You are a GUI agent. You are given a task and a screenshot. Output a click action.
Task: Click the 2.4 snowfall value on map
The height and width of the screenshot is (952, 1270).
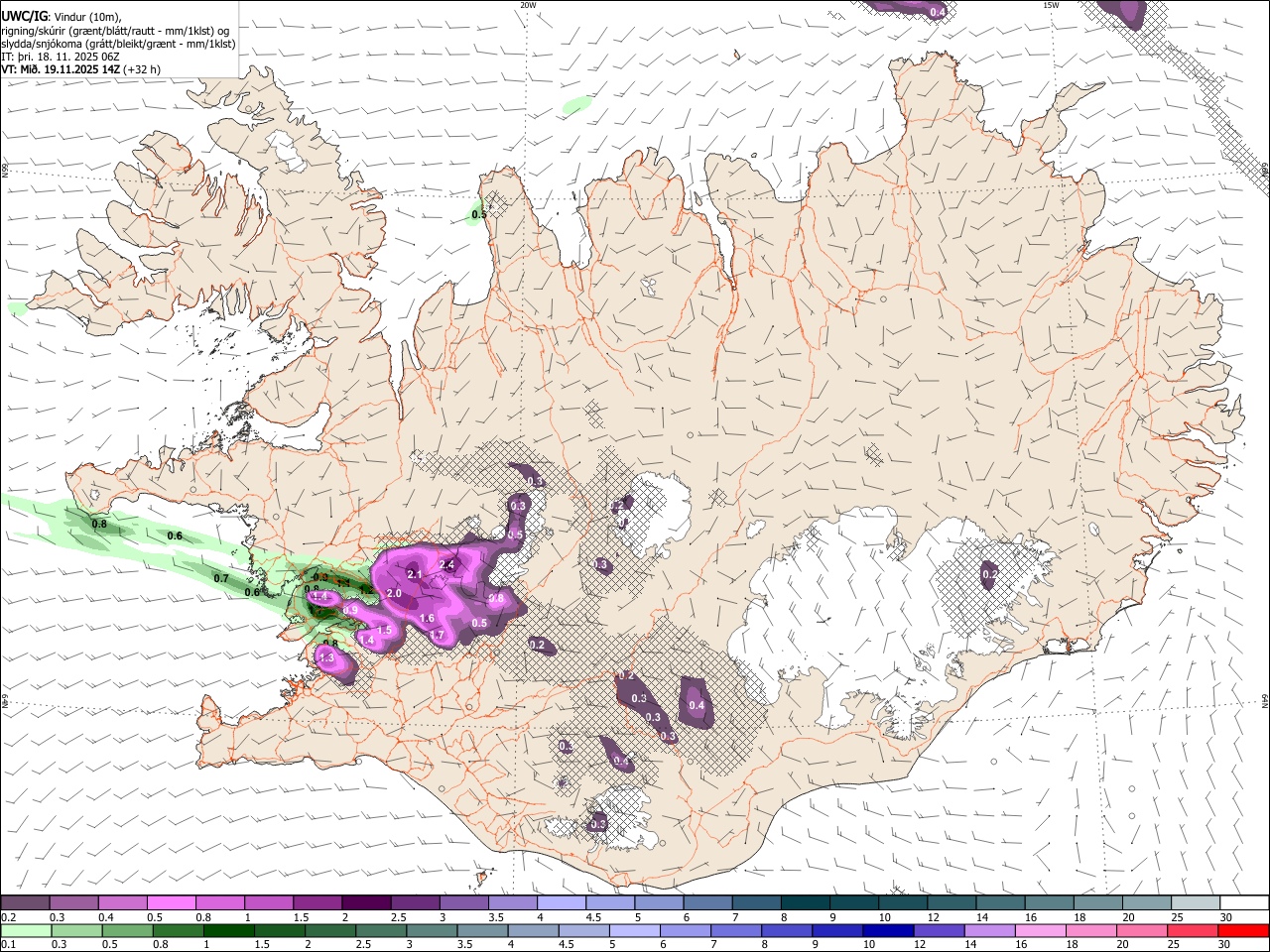(x=446, y=565)
